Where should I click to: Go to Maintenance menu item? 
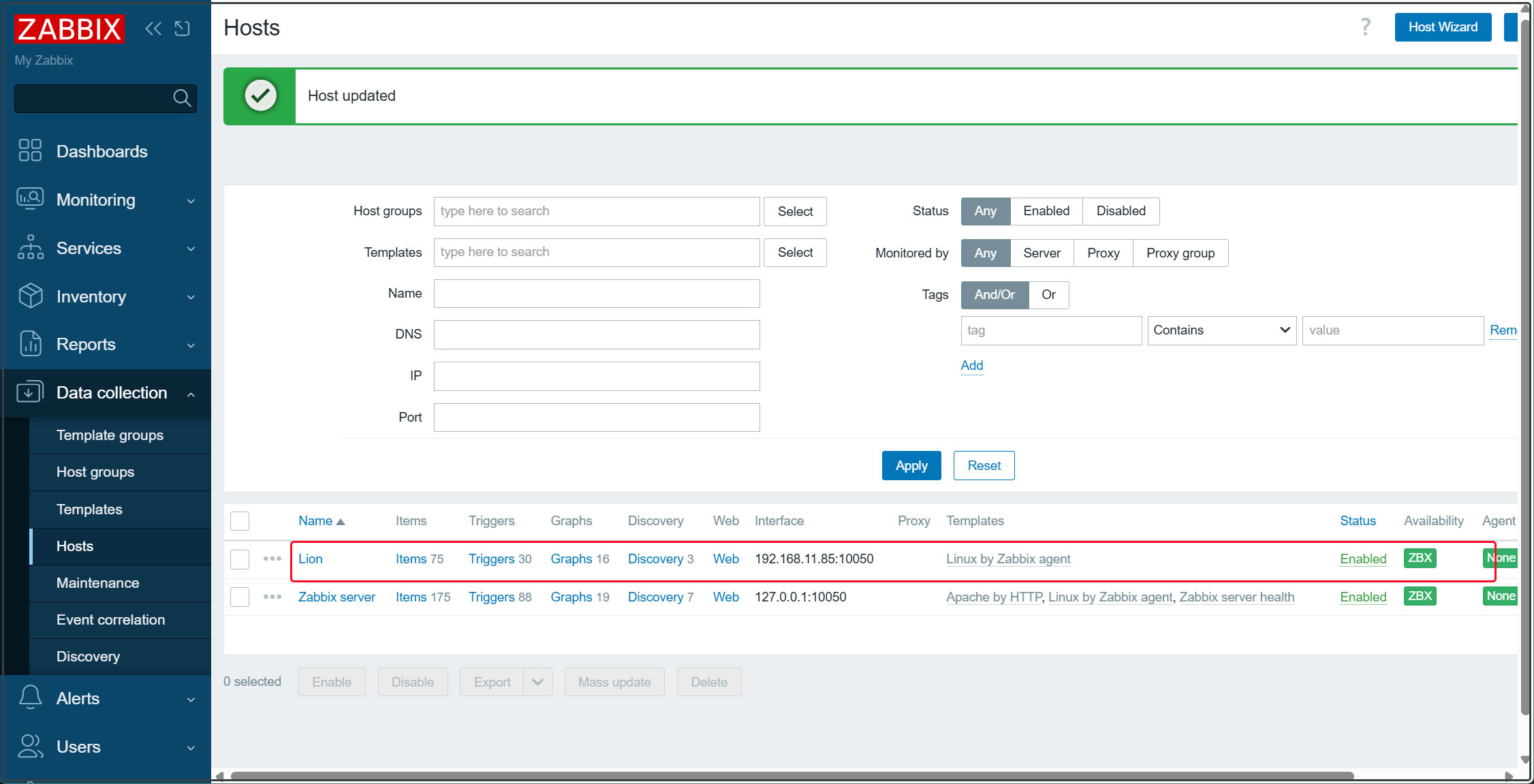[x=97, y=582]
